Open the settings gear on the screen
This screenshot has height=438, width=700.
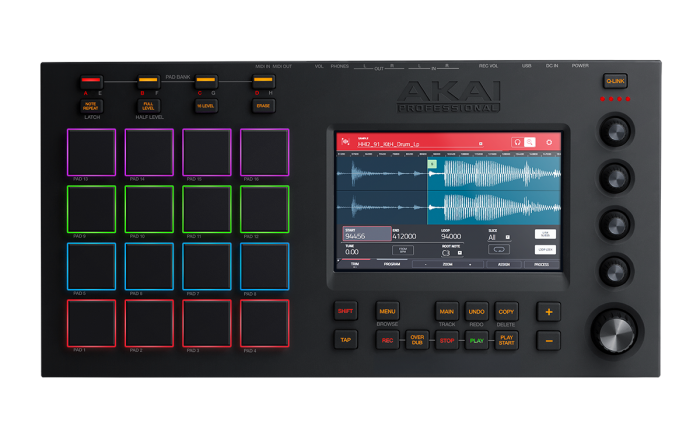549,142
